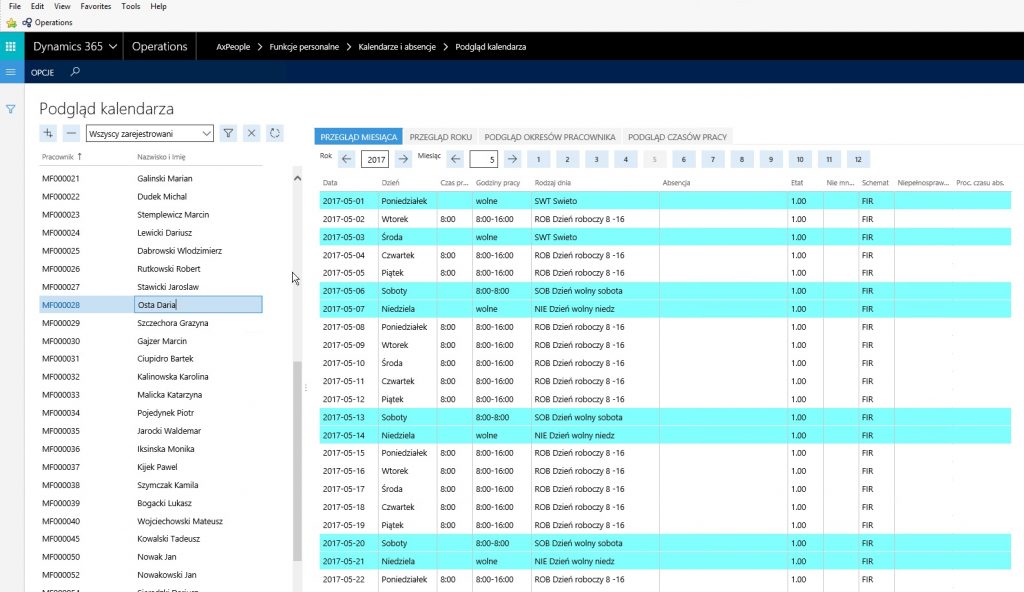This screenshot has height=592, width=1024.
Task: Toggle the hamburger navigation menu
Action: click(10, 72)
